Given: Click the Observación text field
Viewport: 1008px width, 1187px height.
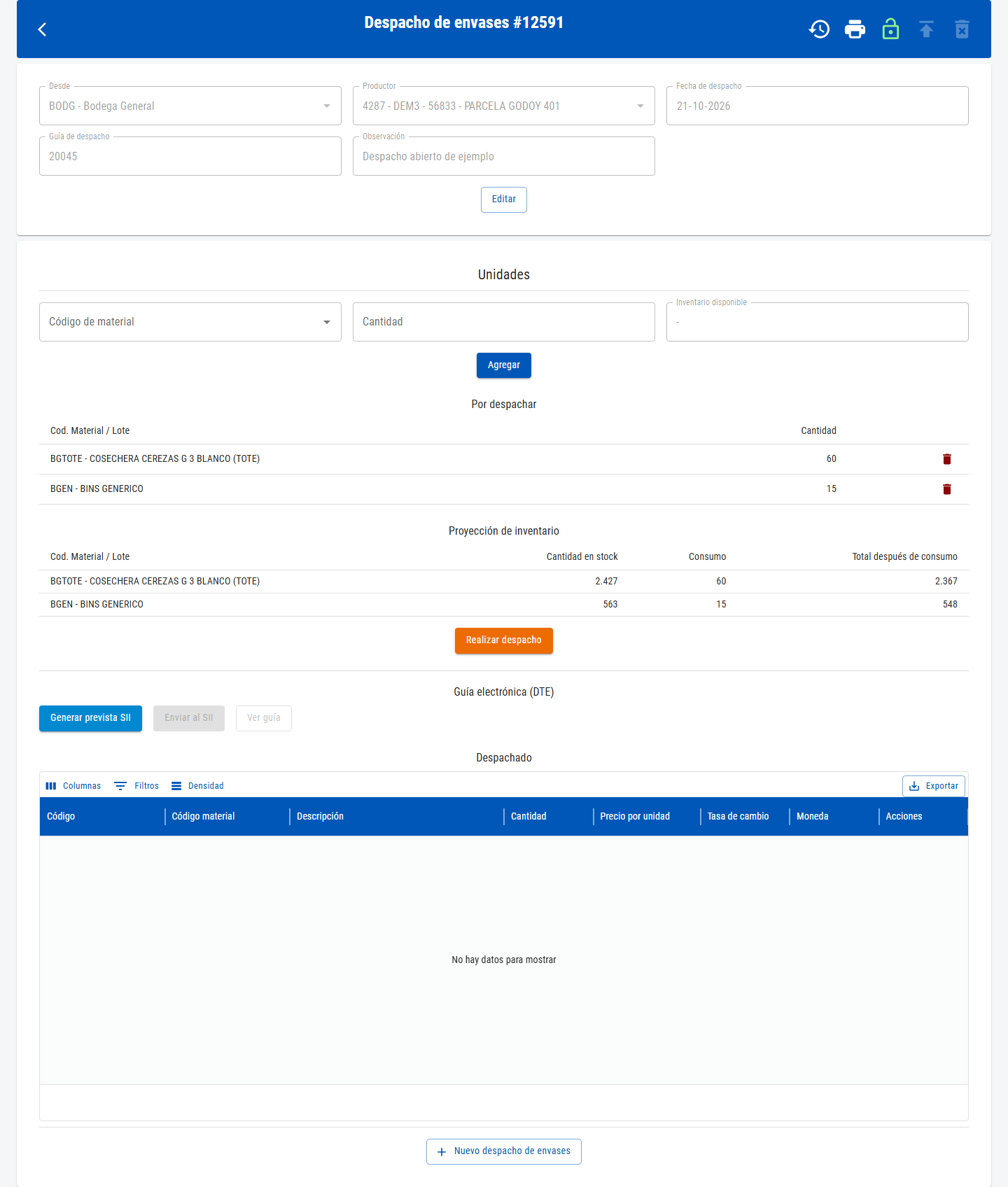Looking at the screenshot, I should click(x=504, y=156).
